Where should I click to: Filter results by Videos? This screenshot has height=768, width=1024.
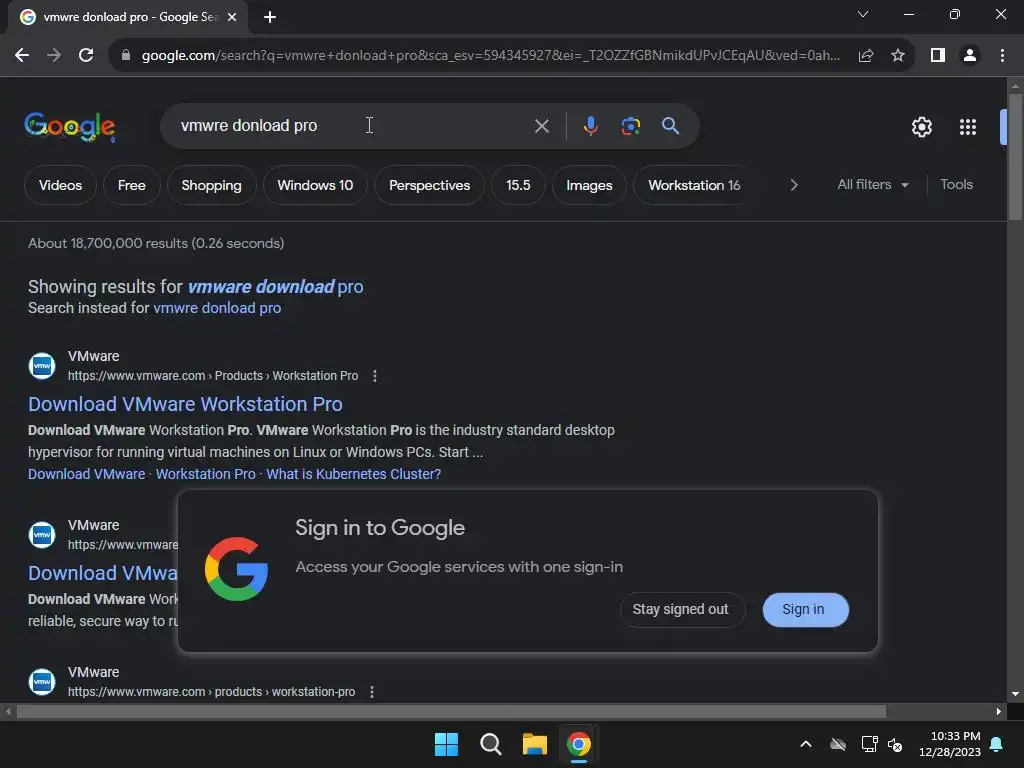pyautogui.click(x=60, y=185)
